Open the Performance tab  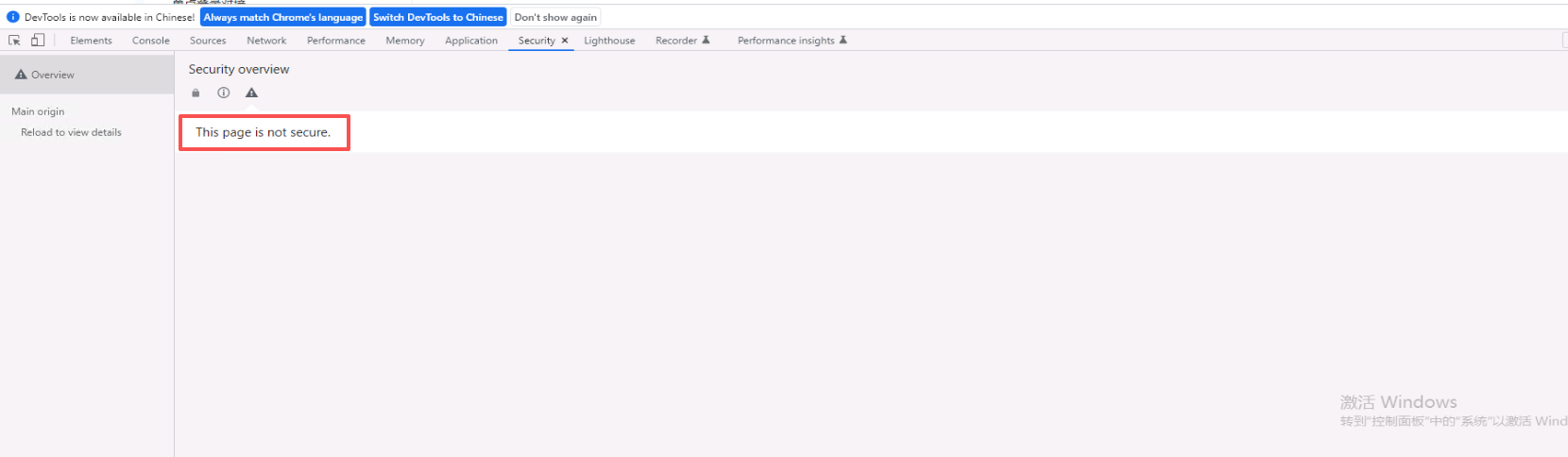click(336, 41)
